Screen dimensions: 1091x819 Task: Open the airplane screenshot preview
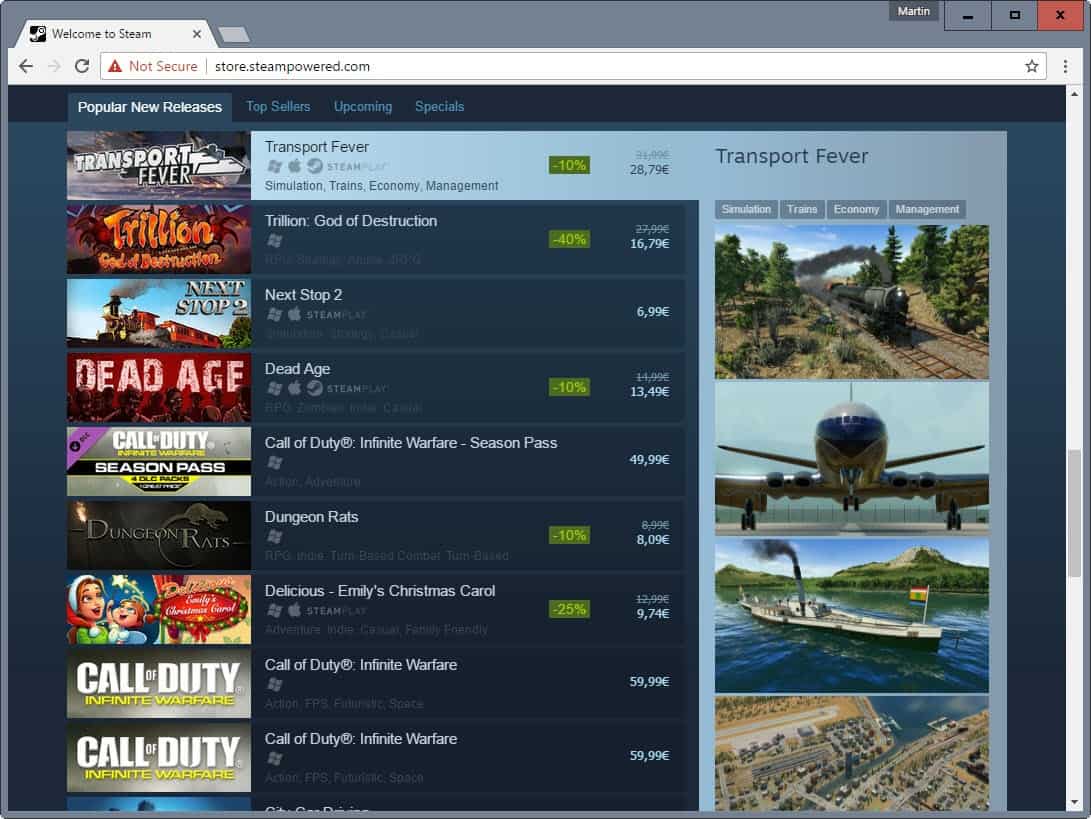852,459
